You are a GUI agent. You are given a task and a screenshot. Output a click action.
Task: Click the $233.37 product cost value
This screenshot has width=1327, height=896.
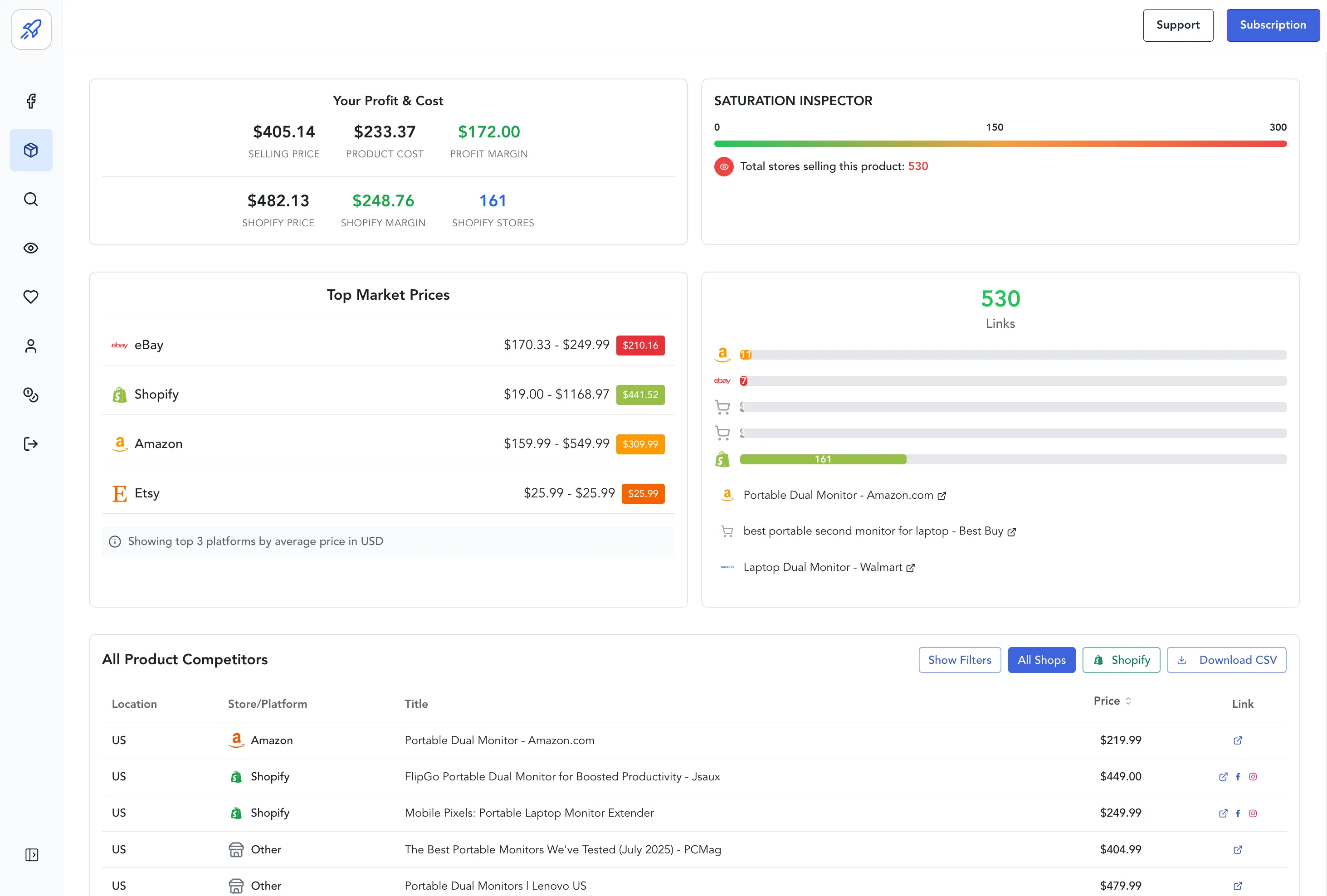[384, 132]
